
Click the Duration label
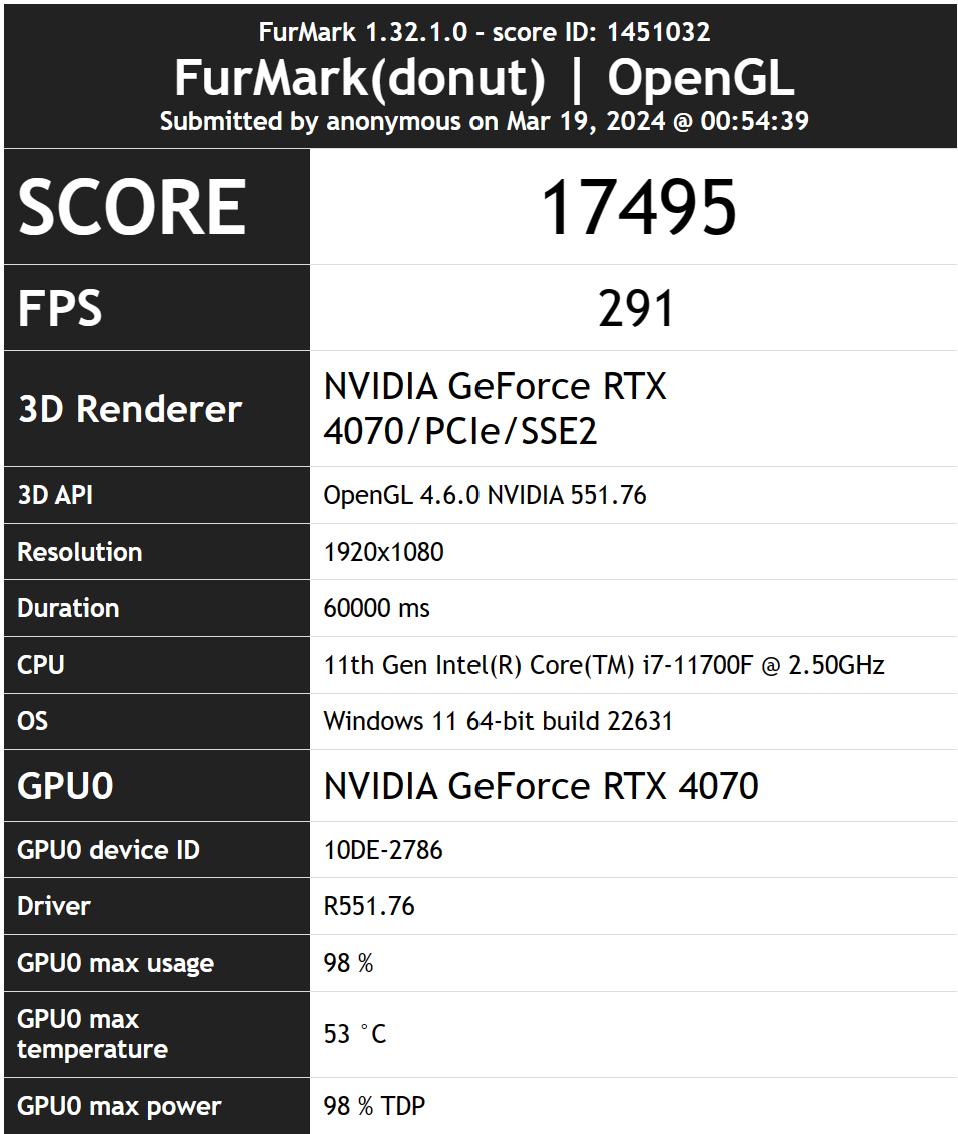click(68, 608)
